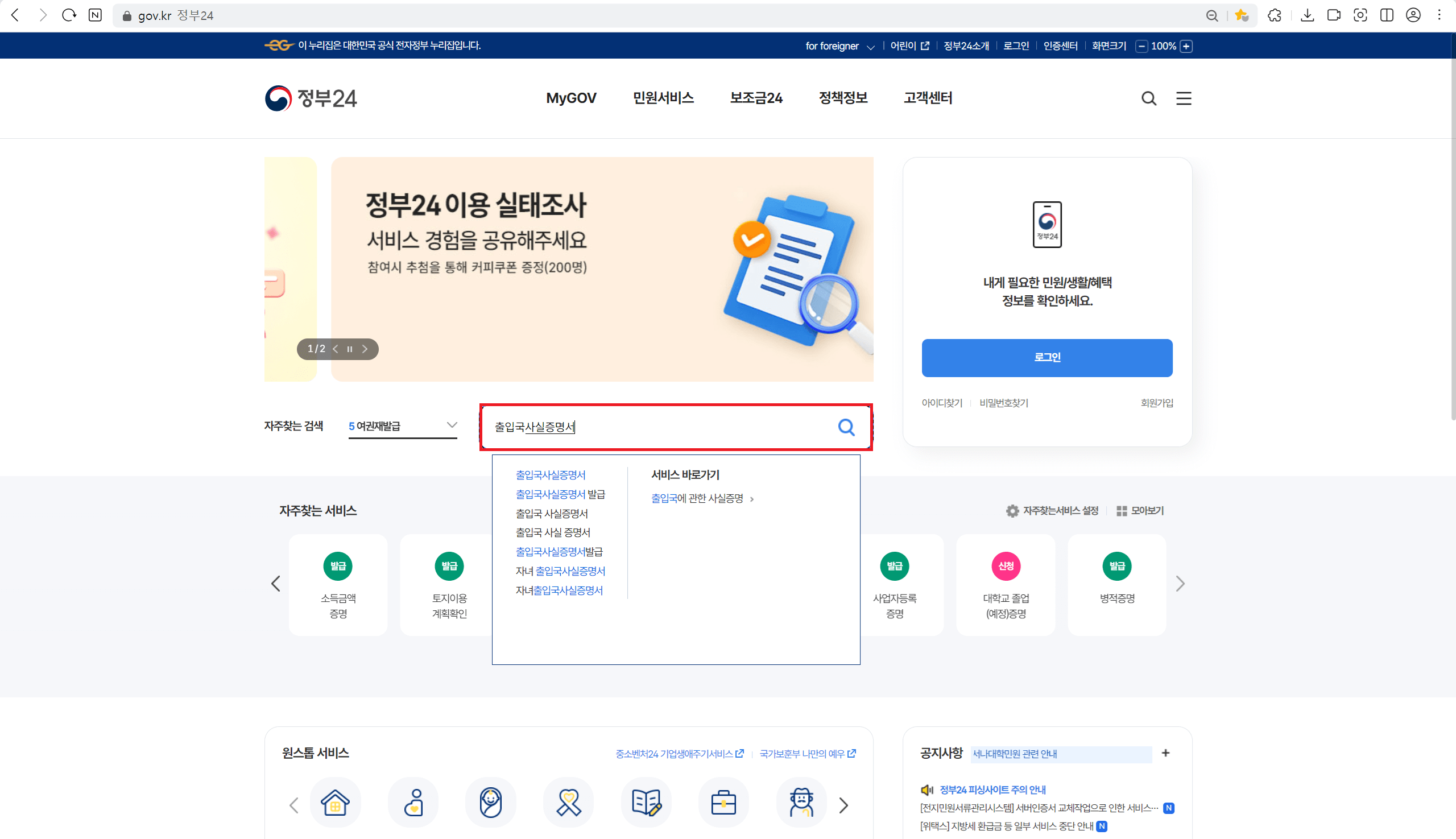Open the 보조금24 menu
1456x839 pixels.
(756, 98)
